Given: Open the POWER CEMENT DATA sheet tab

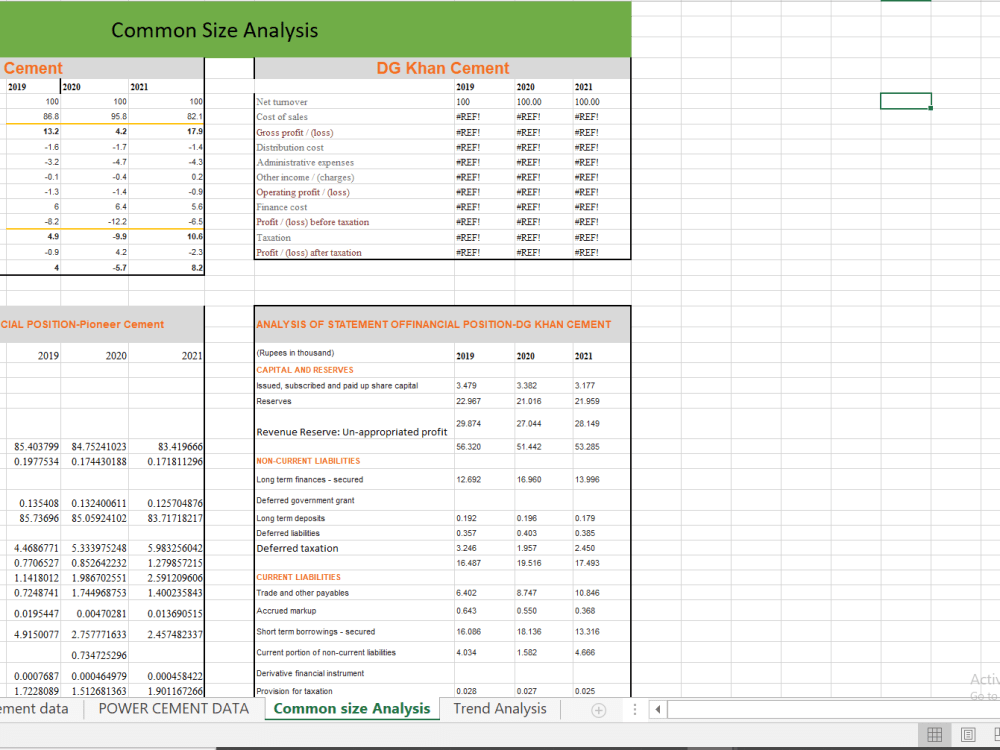Looking at the screenshot, I should (173, 709).
